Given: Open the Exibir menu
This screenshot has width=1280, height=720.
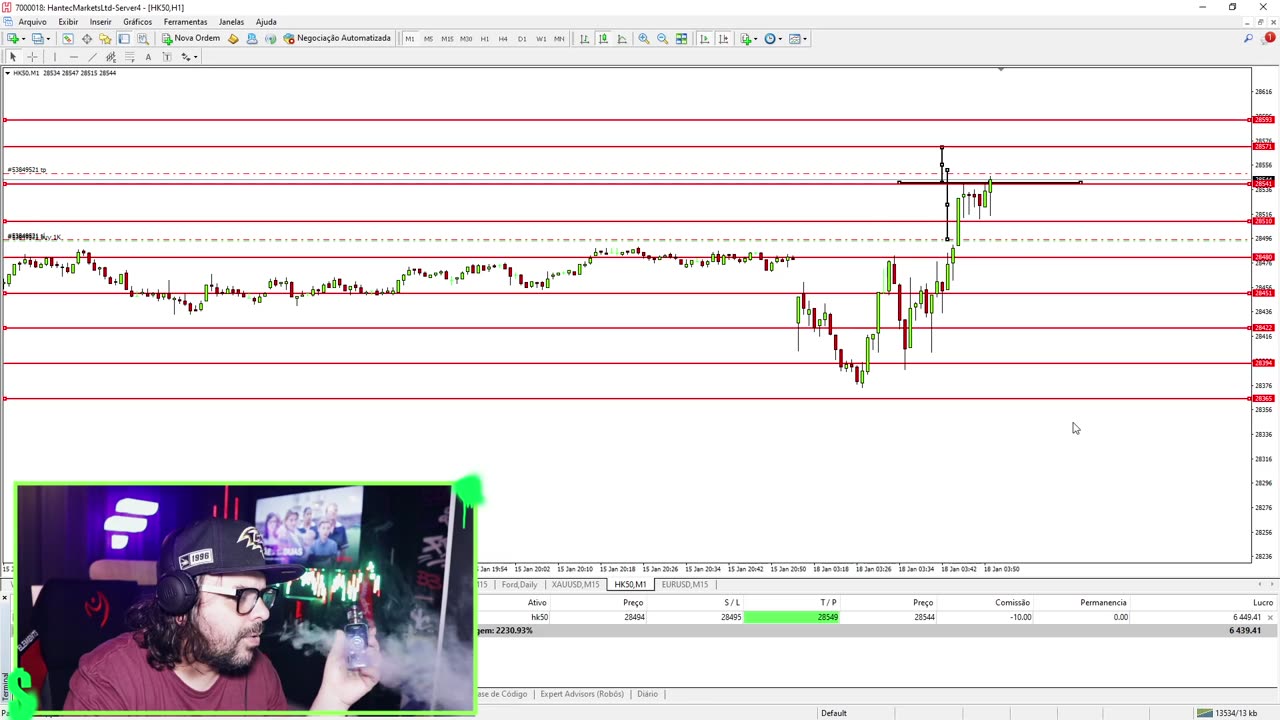Looking at the screenshot, I should (68, 22).
